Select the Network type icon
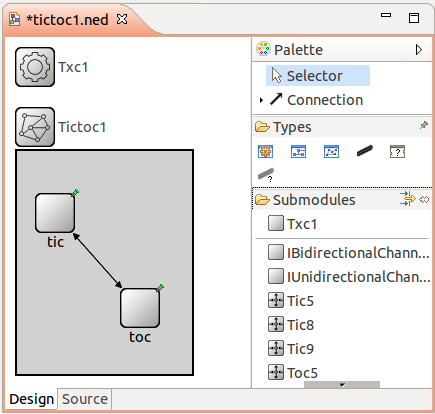This screenshot has height=414, width=435. 331,152
